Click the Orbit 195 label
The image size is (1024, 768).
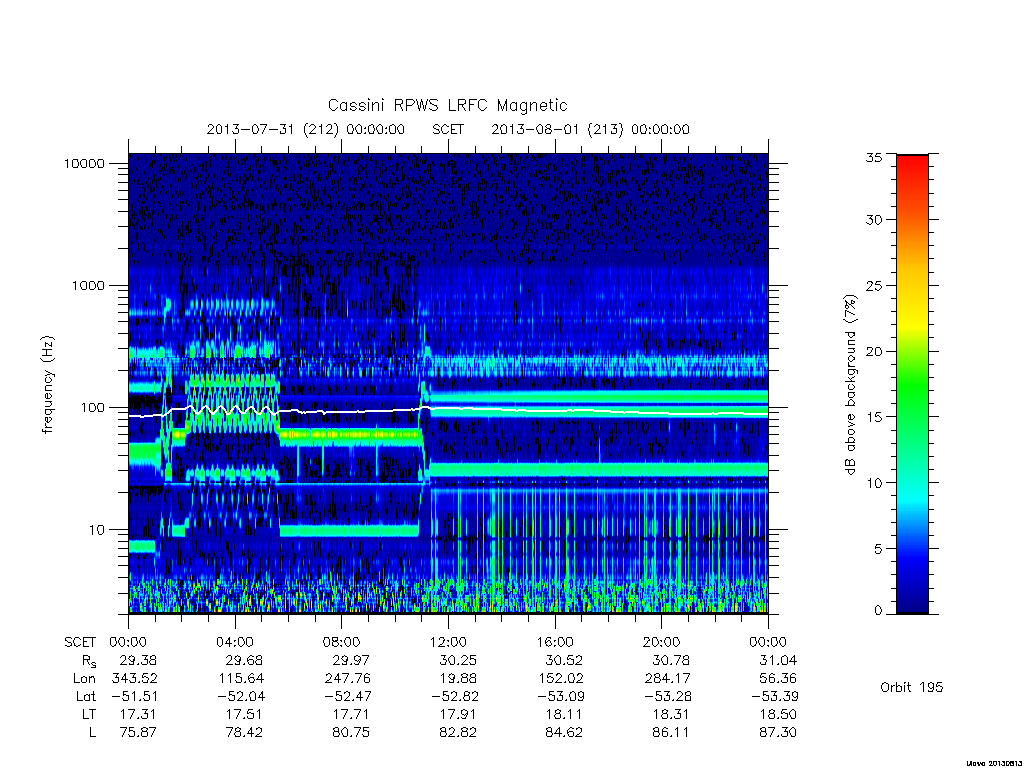tap(912, 687)
